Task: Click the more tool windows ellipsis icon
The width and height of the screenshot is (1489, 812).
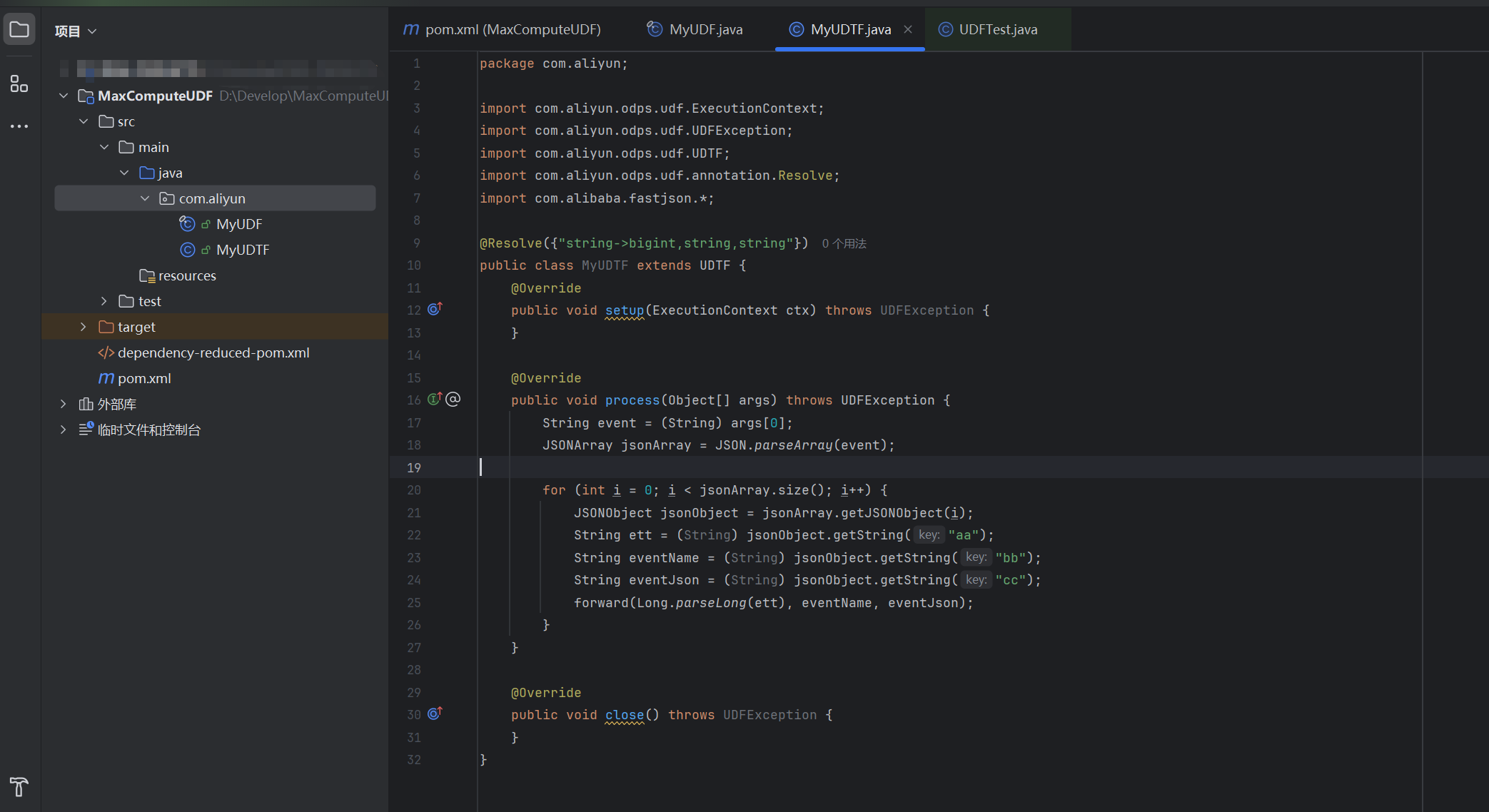Action: pos(19,126)
